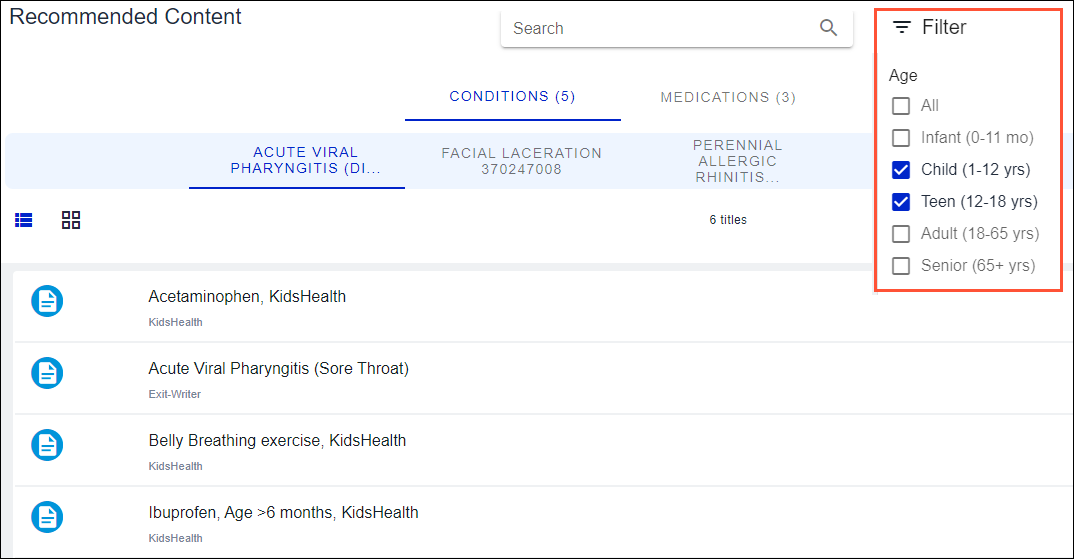Click into the Search field
The width and height of the screenshot is (1074, 559).
point(660,28)
